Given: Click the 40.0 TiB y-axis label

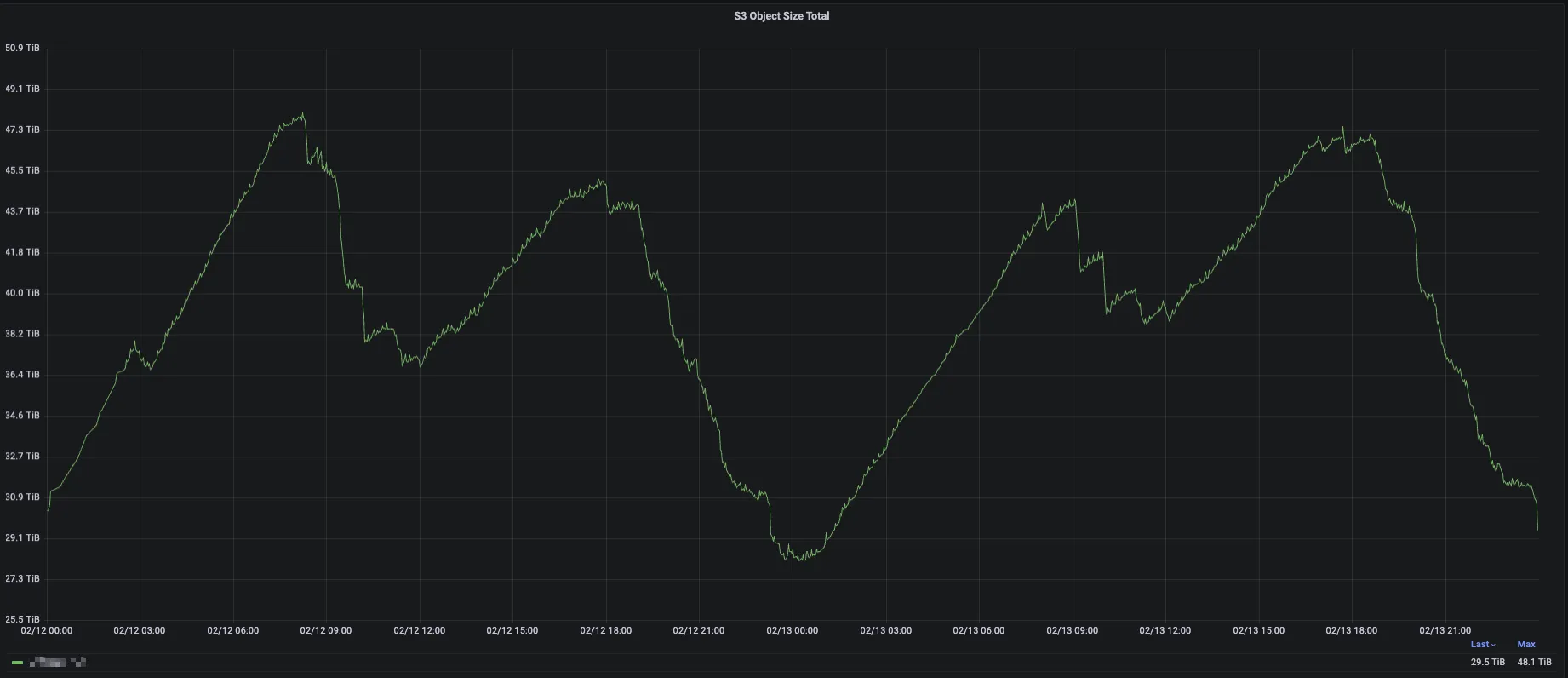Looking at the screenshot, I should point(22,293).
